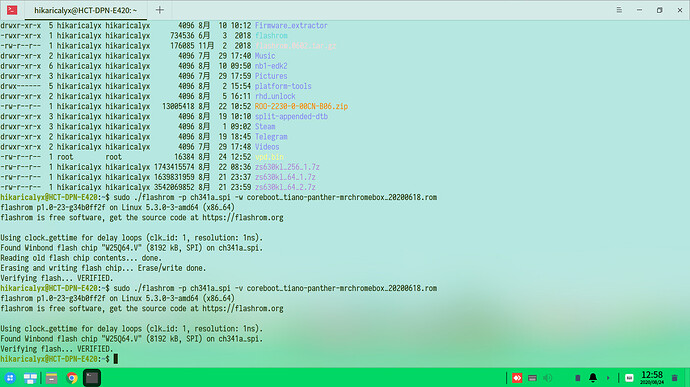Open the multitasking view icon
This screenshot has width=690, height=387.
click(30, 378)
